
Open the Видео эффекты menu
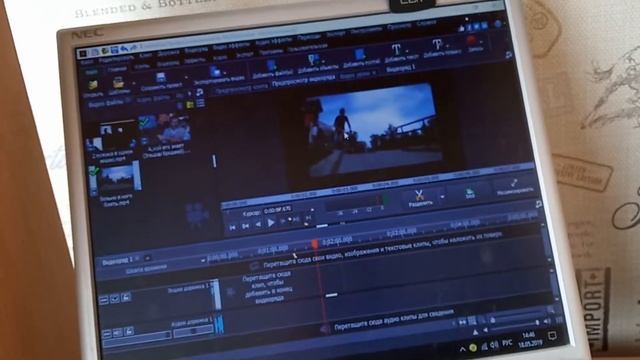pos(231,46)
